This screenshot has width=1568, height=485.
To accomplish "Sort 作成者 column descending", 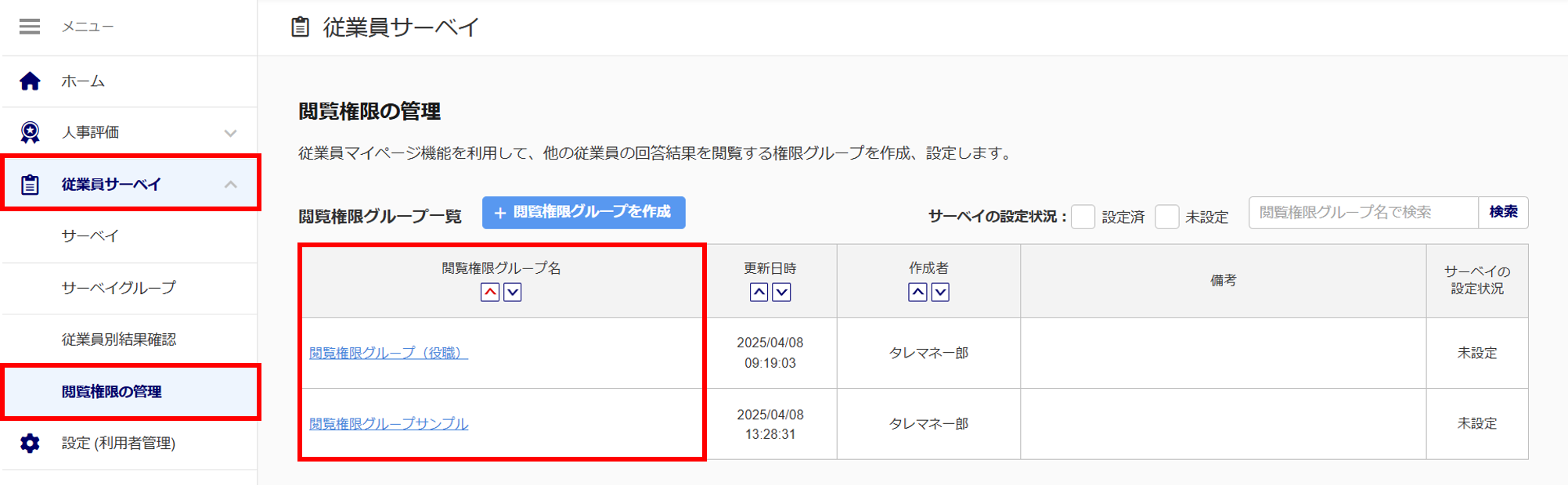I will (940, 293).
